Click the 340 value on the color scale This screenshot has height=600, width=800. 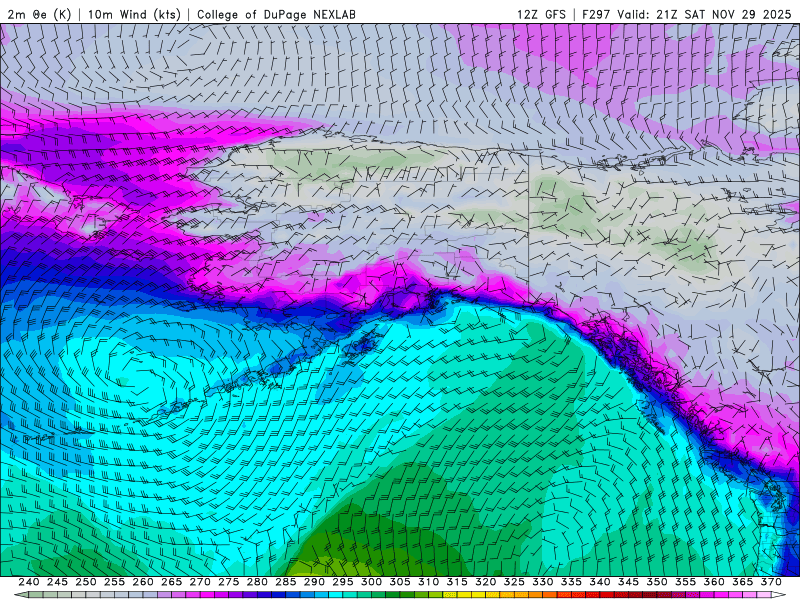(600, 582)
